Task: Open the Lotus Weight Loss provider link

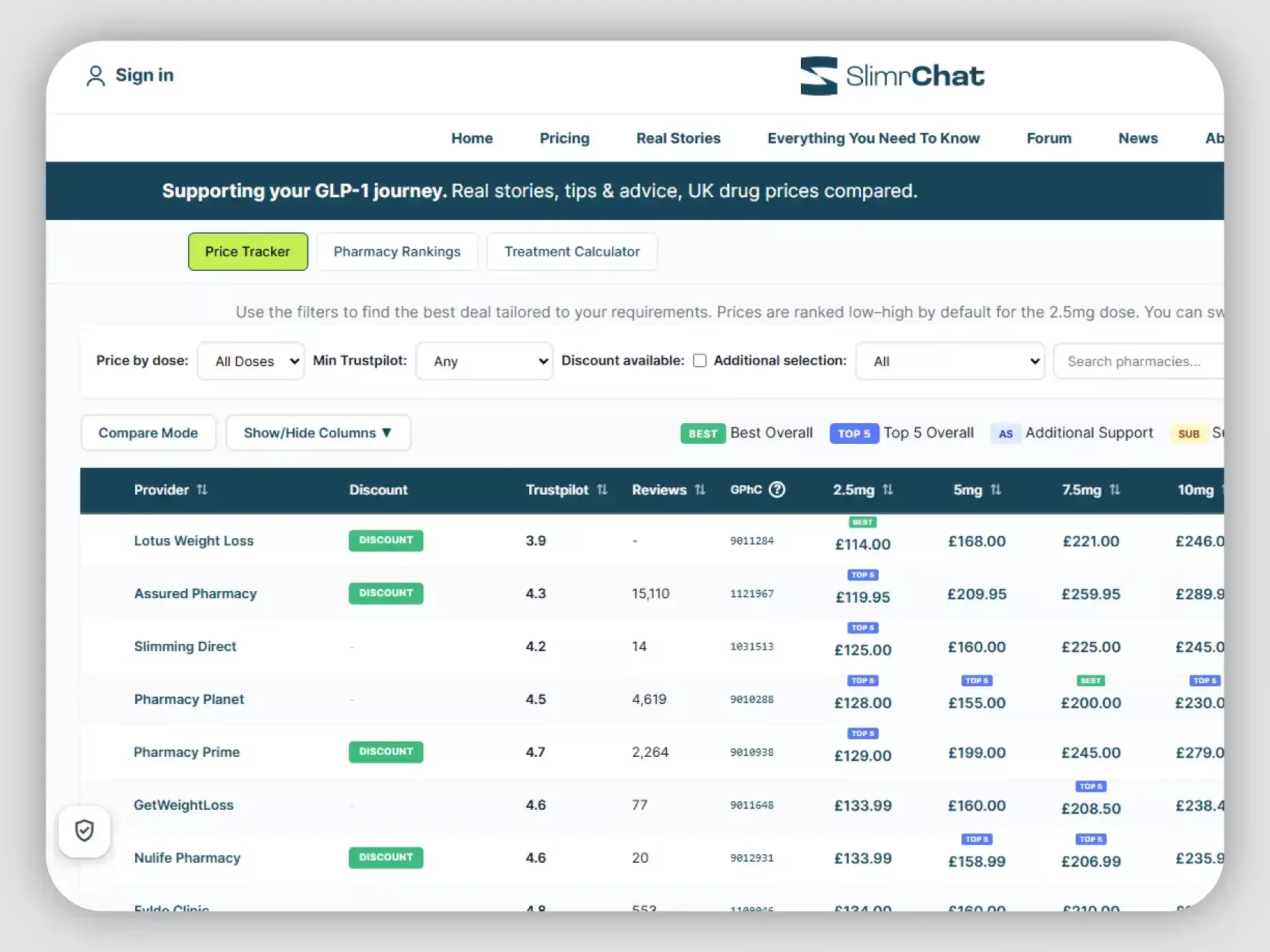Action: [x=194, y=541]
